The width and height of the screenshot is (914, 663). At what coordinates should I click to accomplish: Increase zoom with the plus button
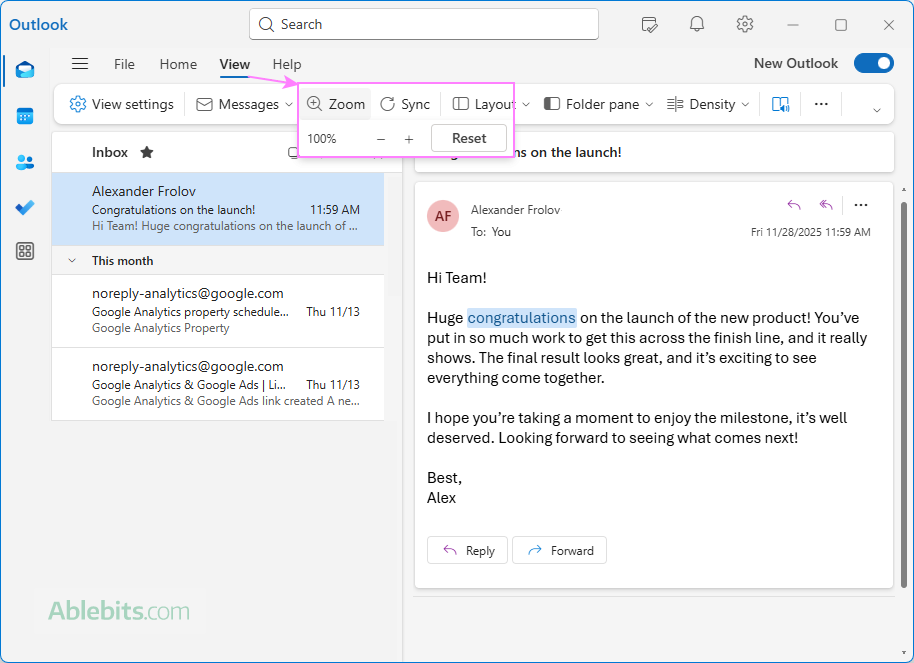(x=408, y=139)
